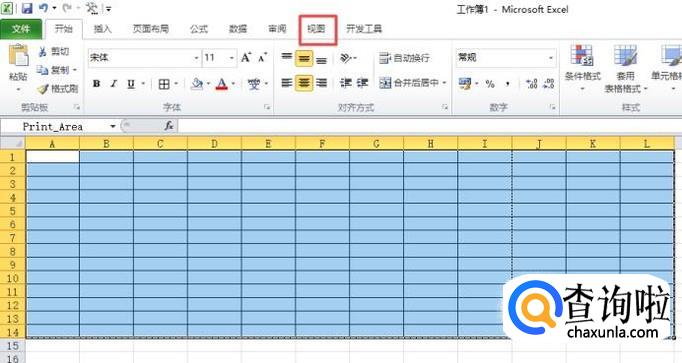Image resolution: width=682 pixels, height=363 pixels.
Task: Toggle Italic formatting
Action: point(114,83)
